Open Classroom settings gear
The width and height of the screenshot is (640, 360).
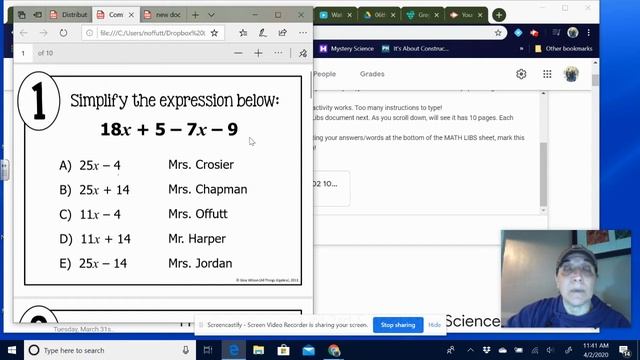tap(521, 74)
